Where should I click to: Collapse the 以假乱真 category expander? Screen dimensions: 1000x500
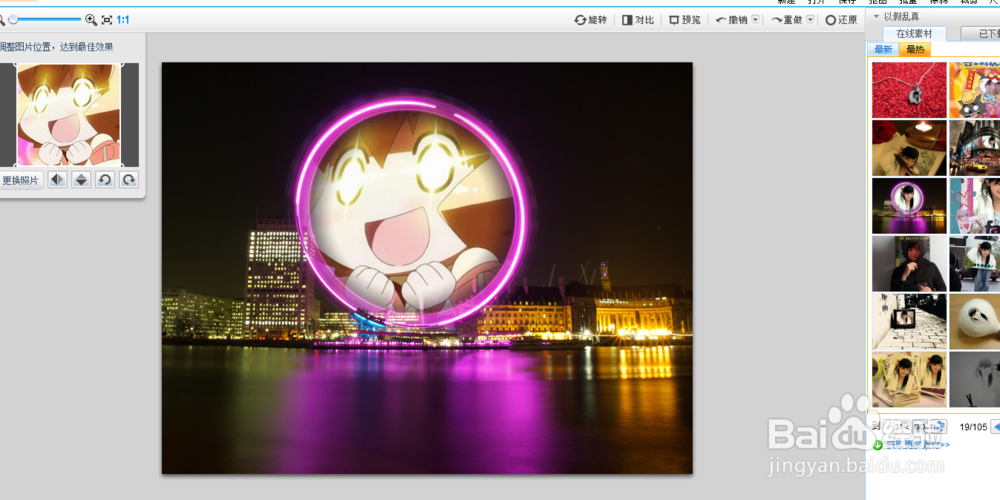[x=876, y=17]
